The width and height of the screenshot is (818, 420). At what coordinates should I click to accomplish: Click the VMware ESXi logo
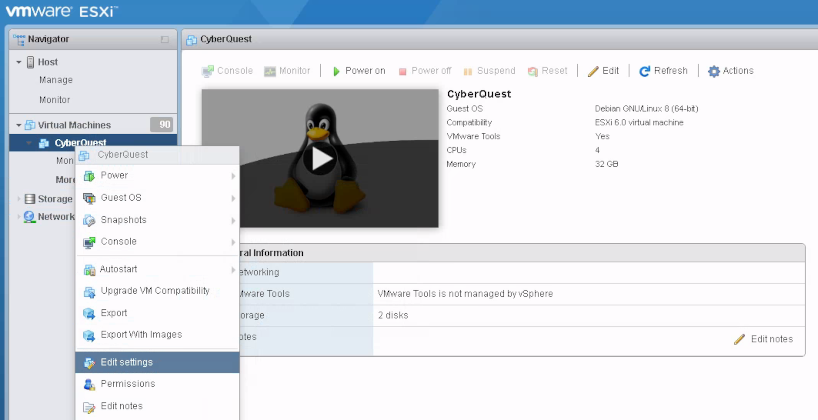click(61, 11)
